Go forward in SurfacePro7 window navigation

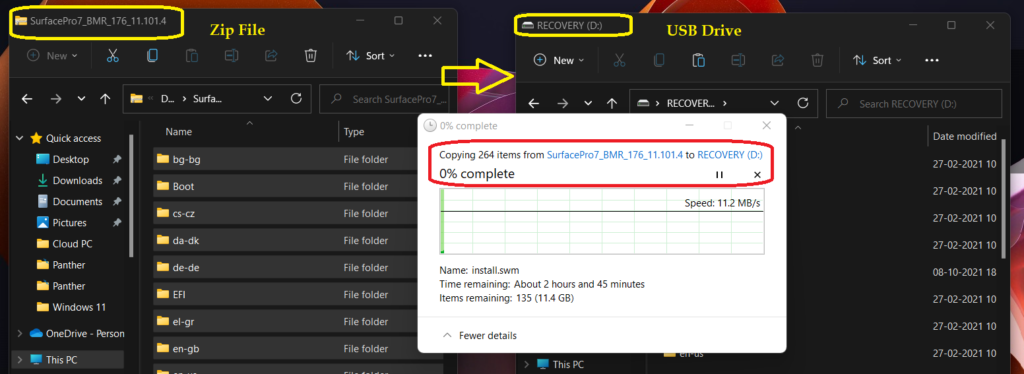point(56,99)
